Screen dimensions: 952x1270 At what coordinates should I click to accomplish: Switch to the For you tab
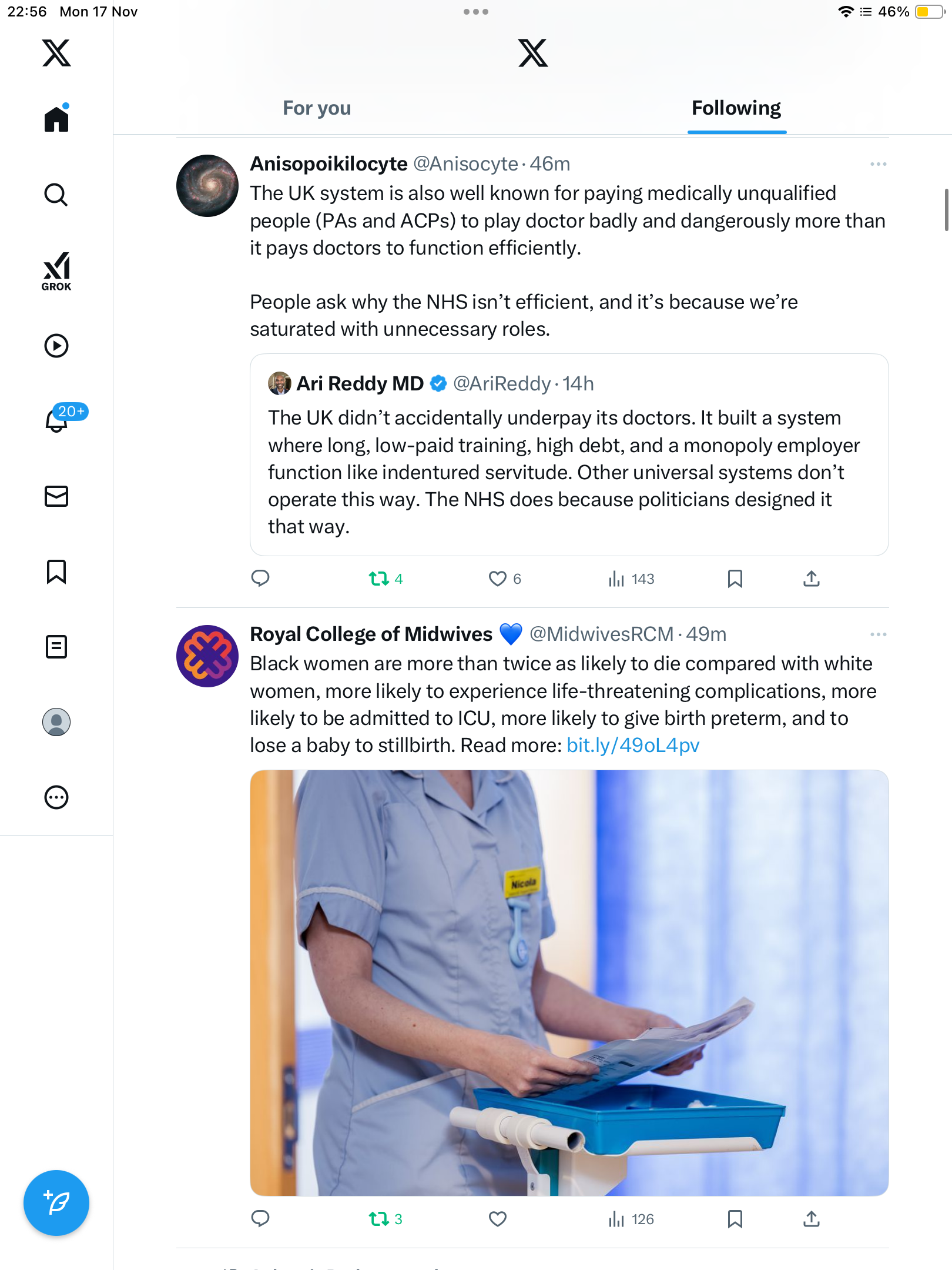(317, 108)
